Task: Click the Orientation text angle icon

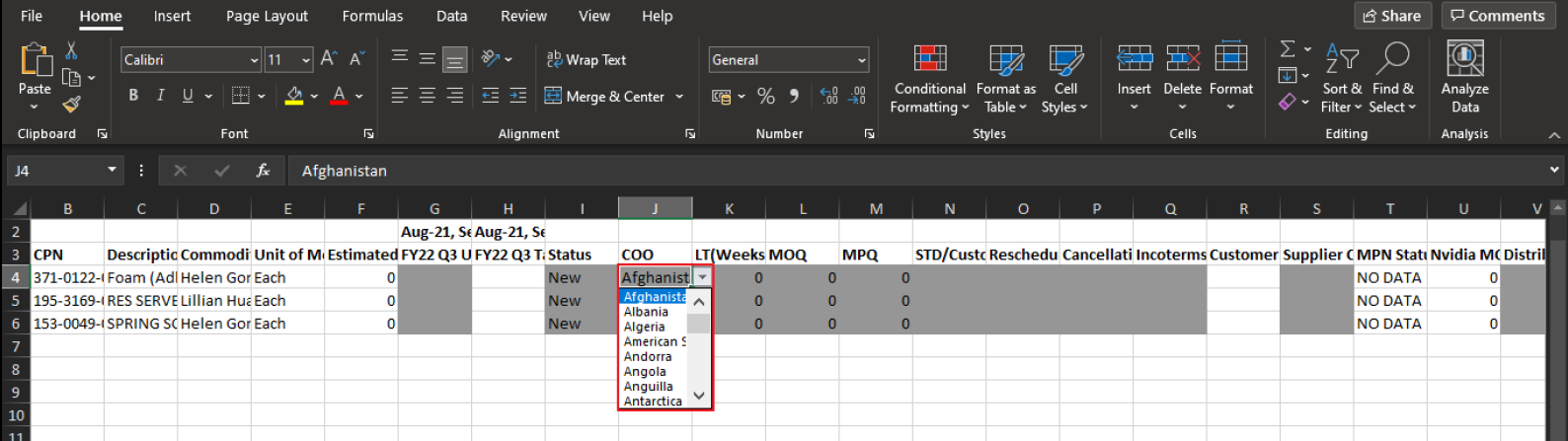Action: tap(491, 59)
